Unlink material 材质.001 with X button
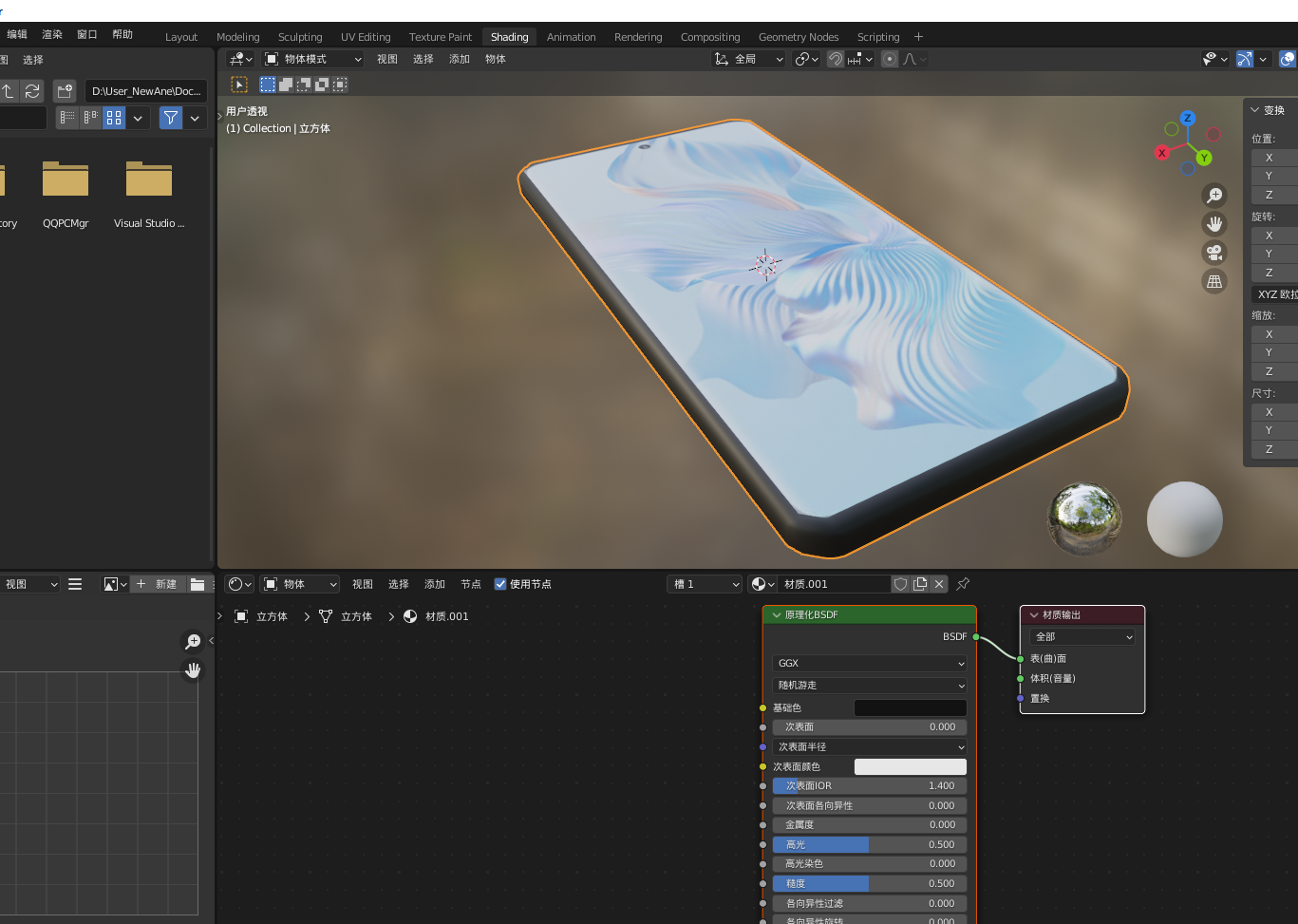Viewport: 1298px width, 924px height. [939, 584]
